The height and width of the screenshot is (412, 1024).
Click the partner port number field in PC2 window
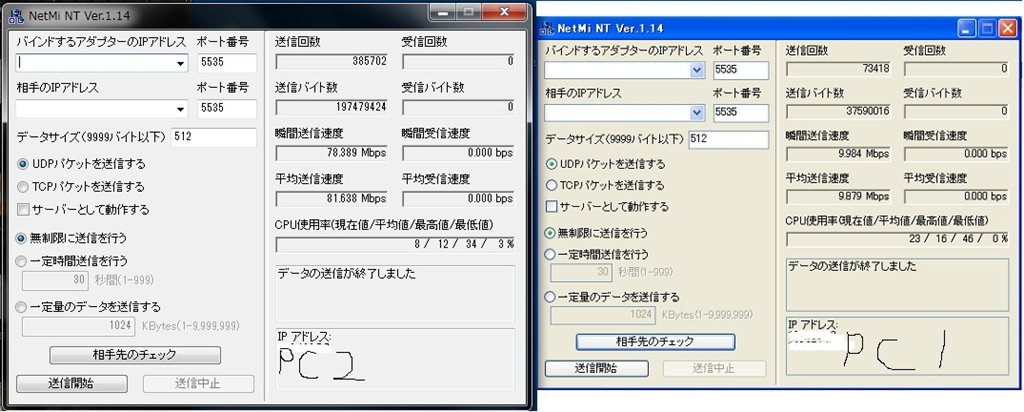[x=227, y=109]
